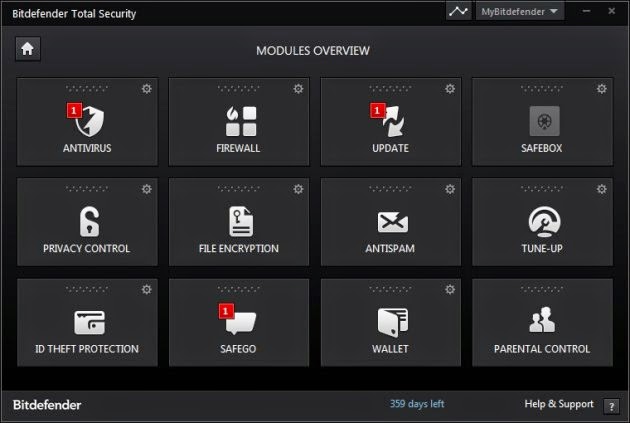The height and width of the screenshot is (423, 630).
Task: Launch the Tune-Up gauge icon
Action: pyautogui.click(x=544, y=221)
